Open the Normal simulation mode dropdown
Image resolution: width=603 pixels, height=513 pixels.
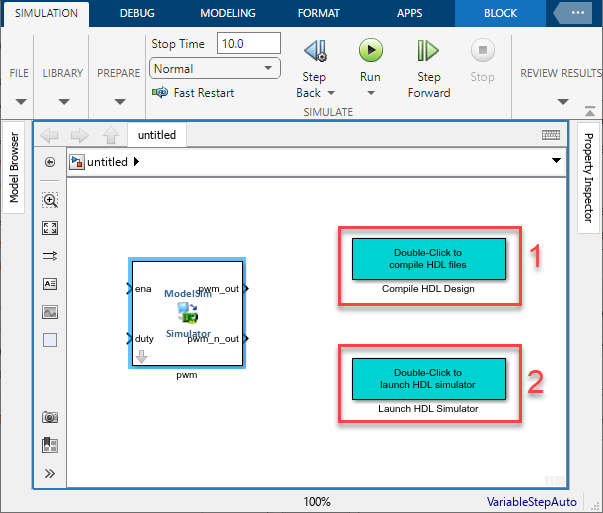tap(215, 68)
